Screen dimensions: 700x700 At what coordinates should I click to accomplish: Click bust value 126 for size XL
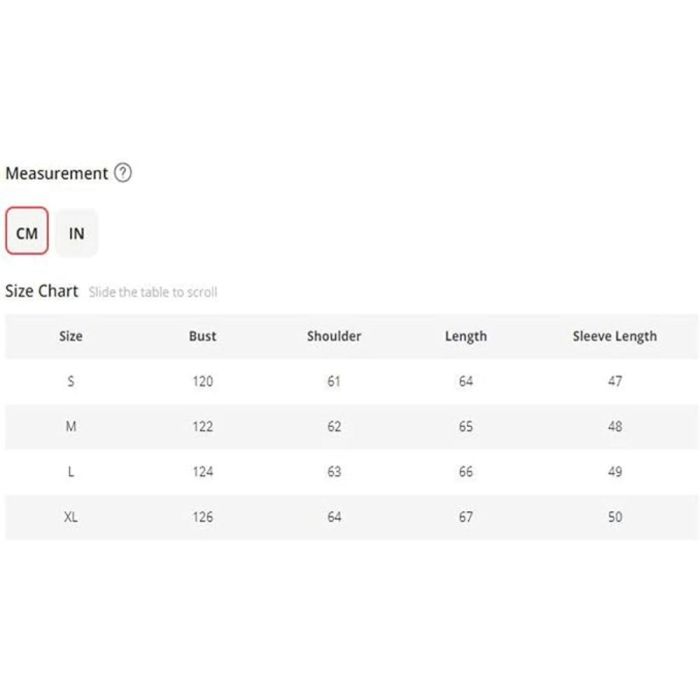pyautogui.click(x=203, y=517)
